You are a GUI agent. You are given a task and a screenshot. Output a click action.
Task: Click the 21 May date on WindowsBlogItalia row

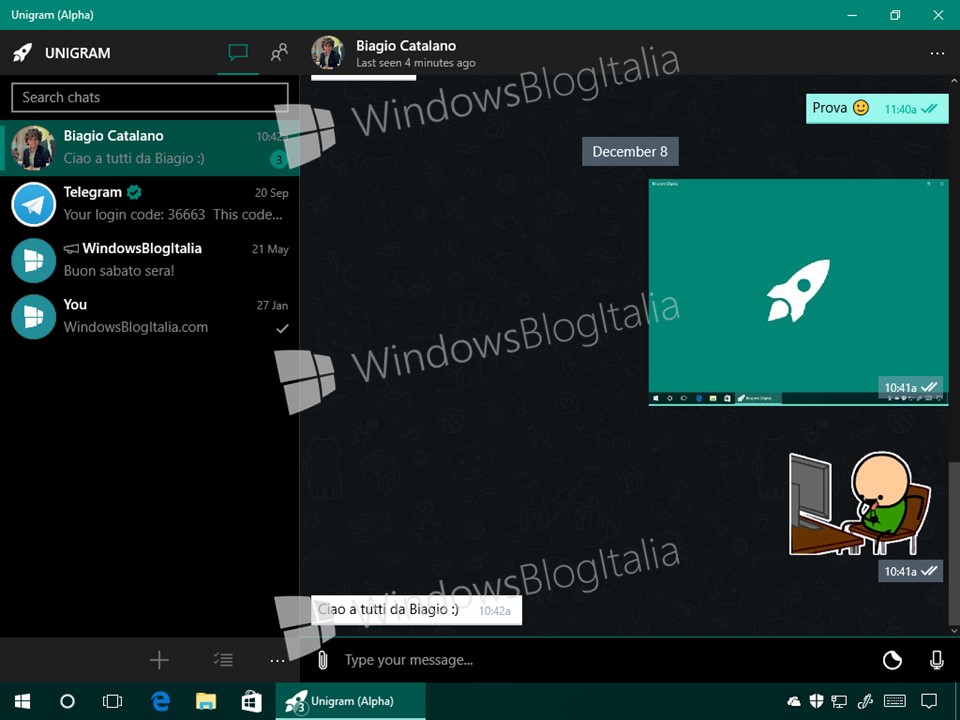[x=270, y=249]
